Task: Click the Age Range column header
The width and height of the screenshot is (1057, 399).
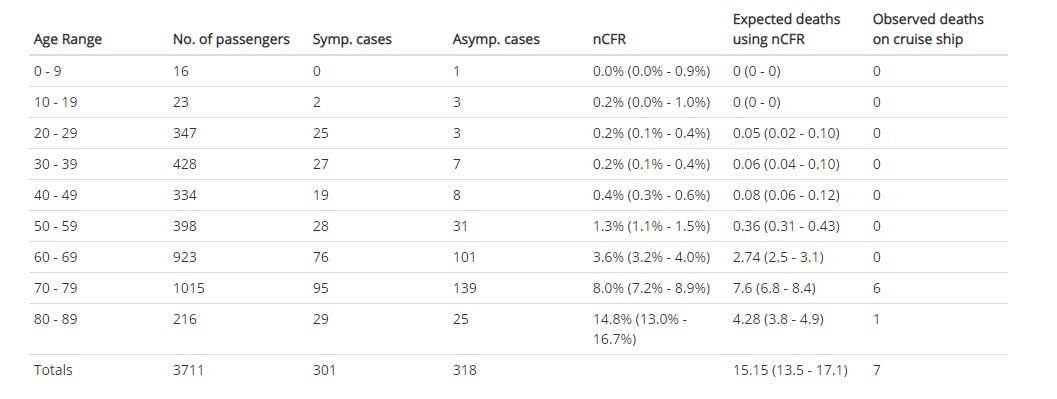Action: pyautogui.click(x=67, y=39)
